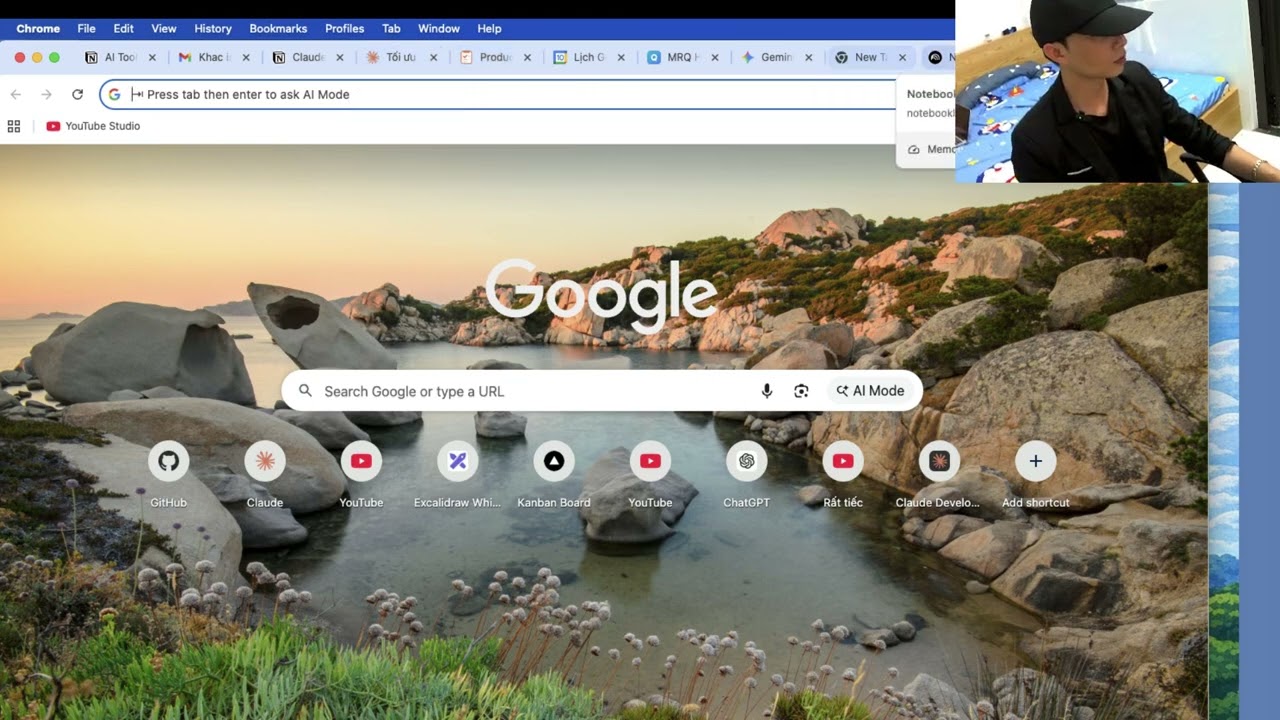Image resolution: width=1280 pixels, height=720 pixels.
Task: Go back to the previous page
Action: point(15,94)
